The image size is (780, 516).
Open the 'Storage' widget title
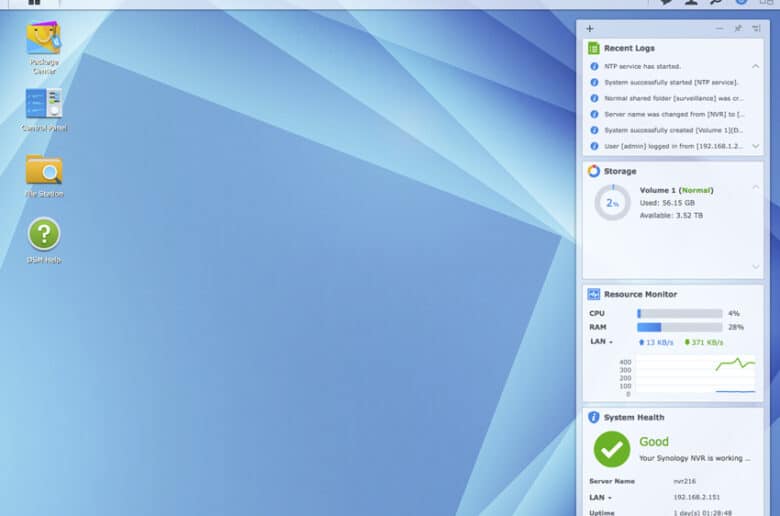point(620,171)
